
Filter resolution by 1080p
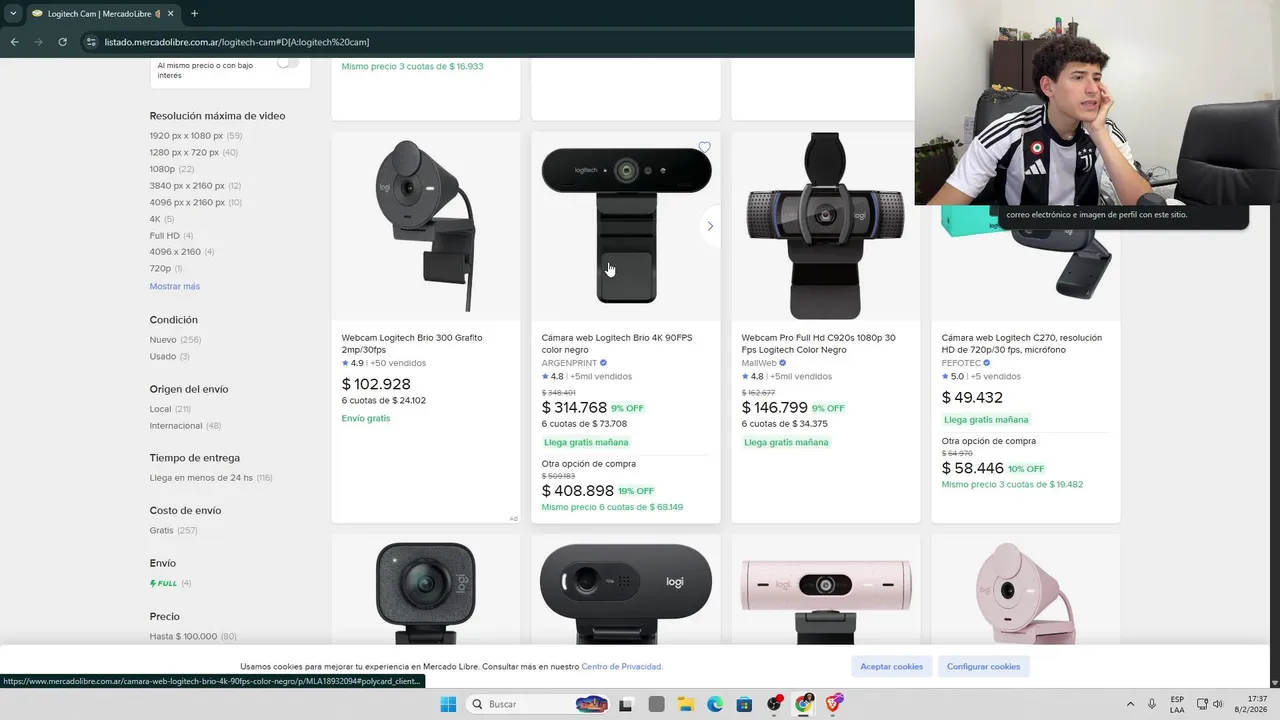pyautogui.click(x=162, y=169)
